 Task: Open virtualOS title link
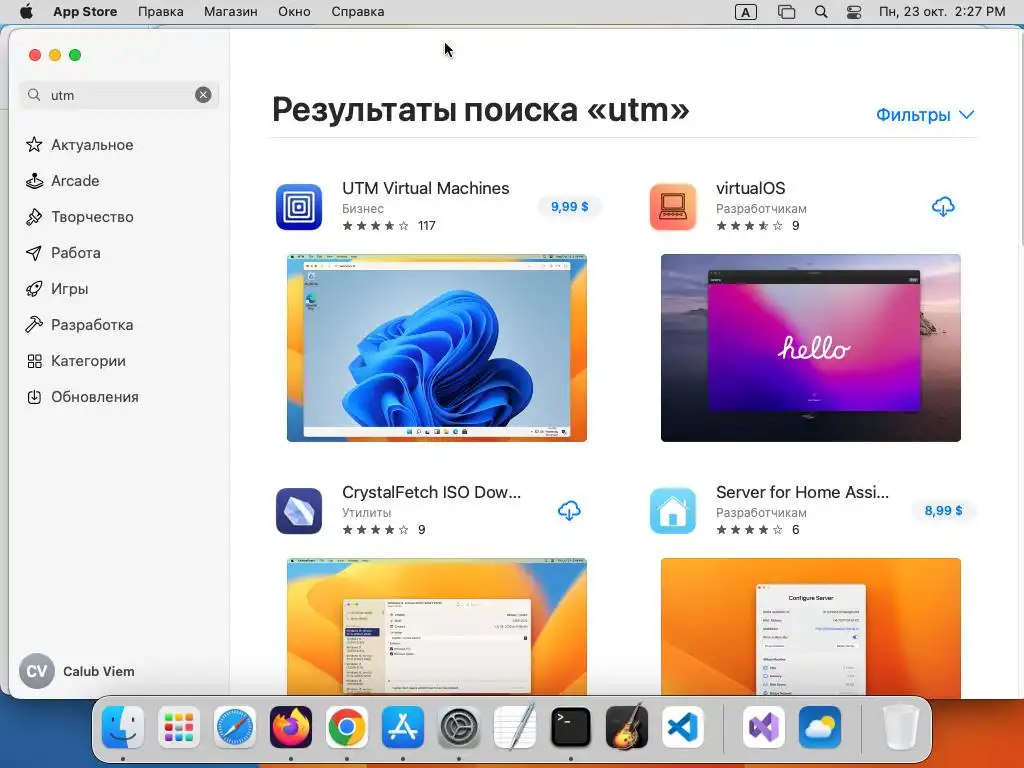pyautogui.click(x=750, y=188)
